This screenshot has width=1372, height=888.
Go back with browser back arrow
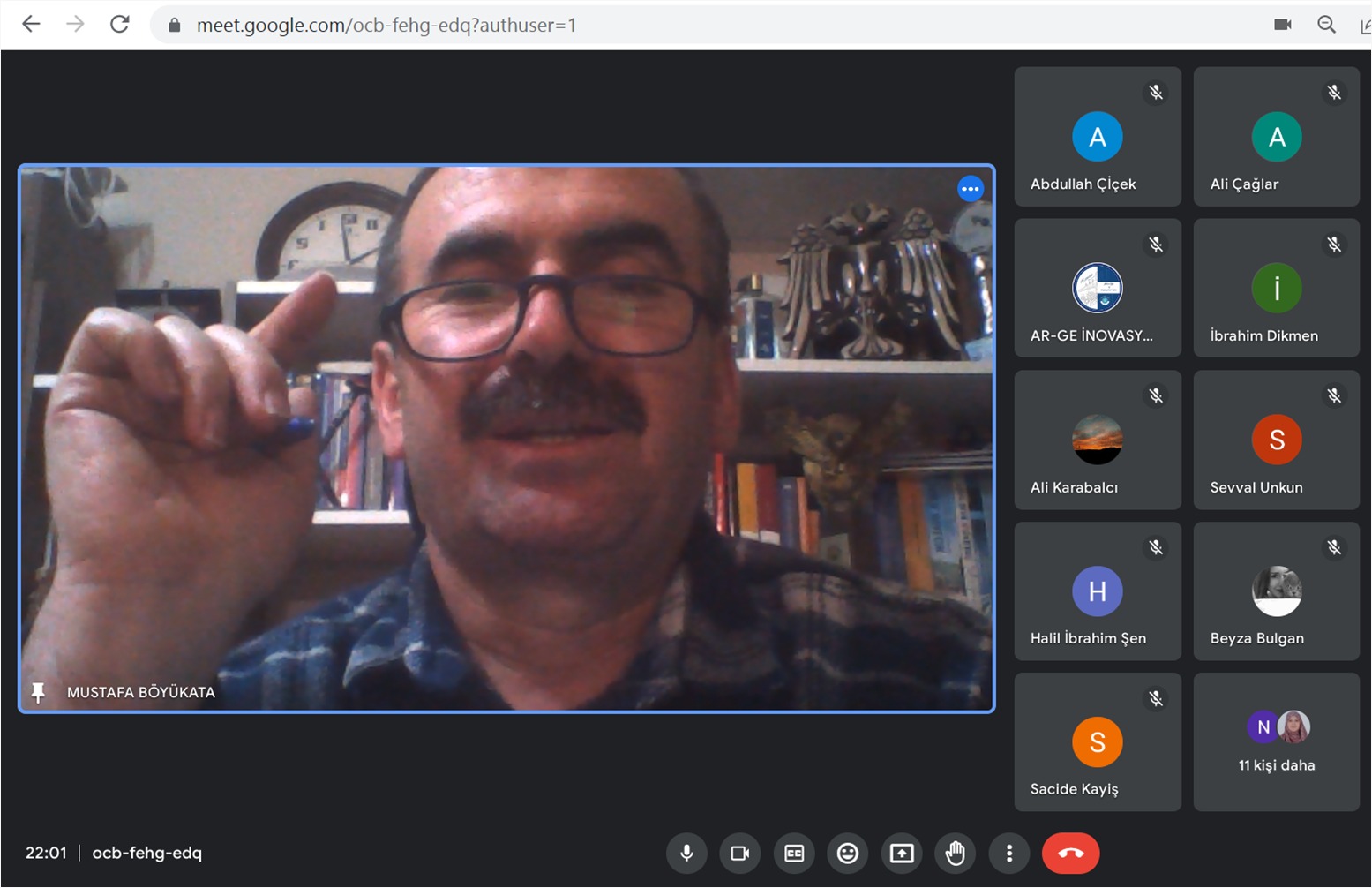click(31, 25)
